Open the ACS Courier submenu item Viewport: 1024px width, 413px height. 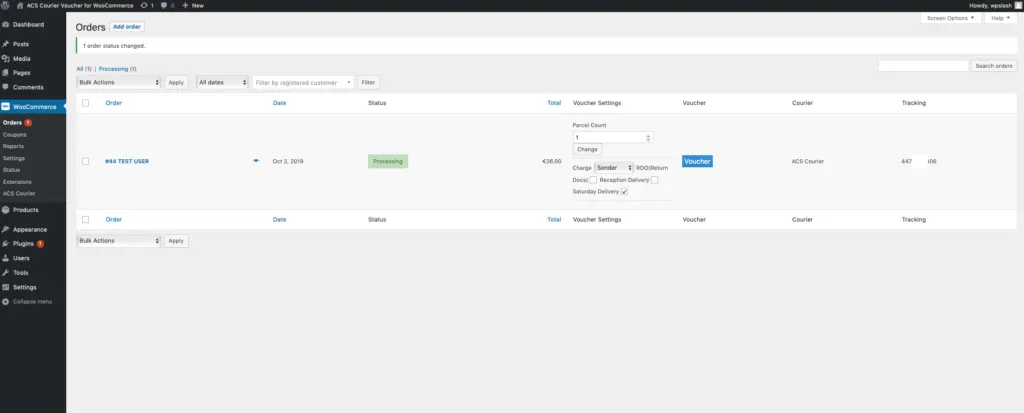(19, 193)
